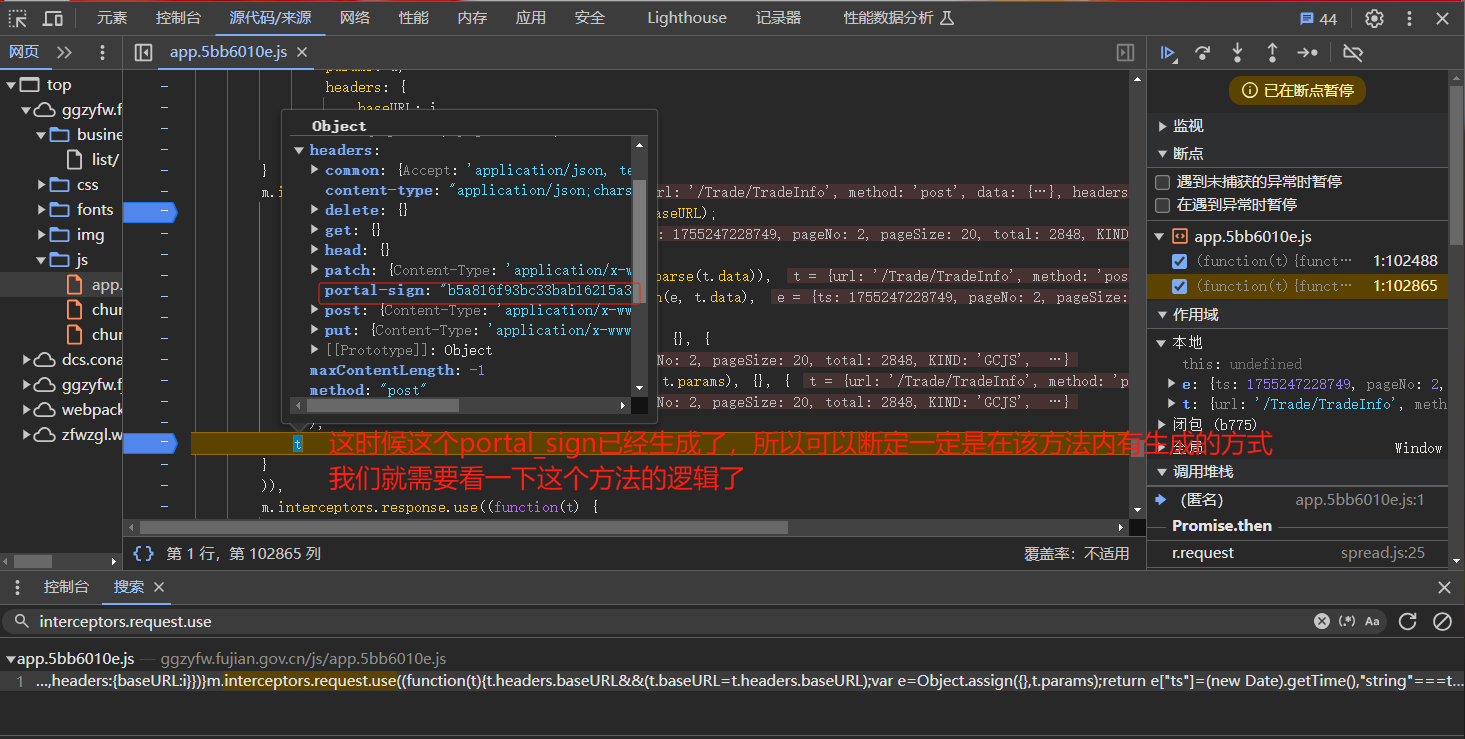Viewport: 1465px width, 739px height.
Task: Uncheck the breakpoint at 1:102488
Action: point(1179,261)
